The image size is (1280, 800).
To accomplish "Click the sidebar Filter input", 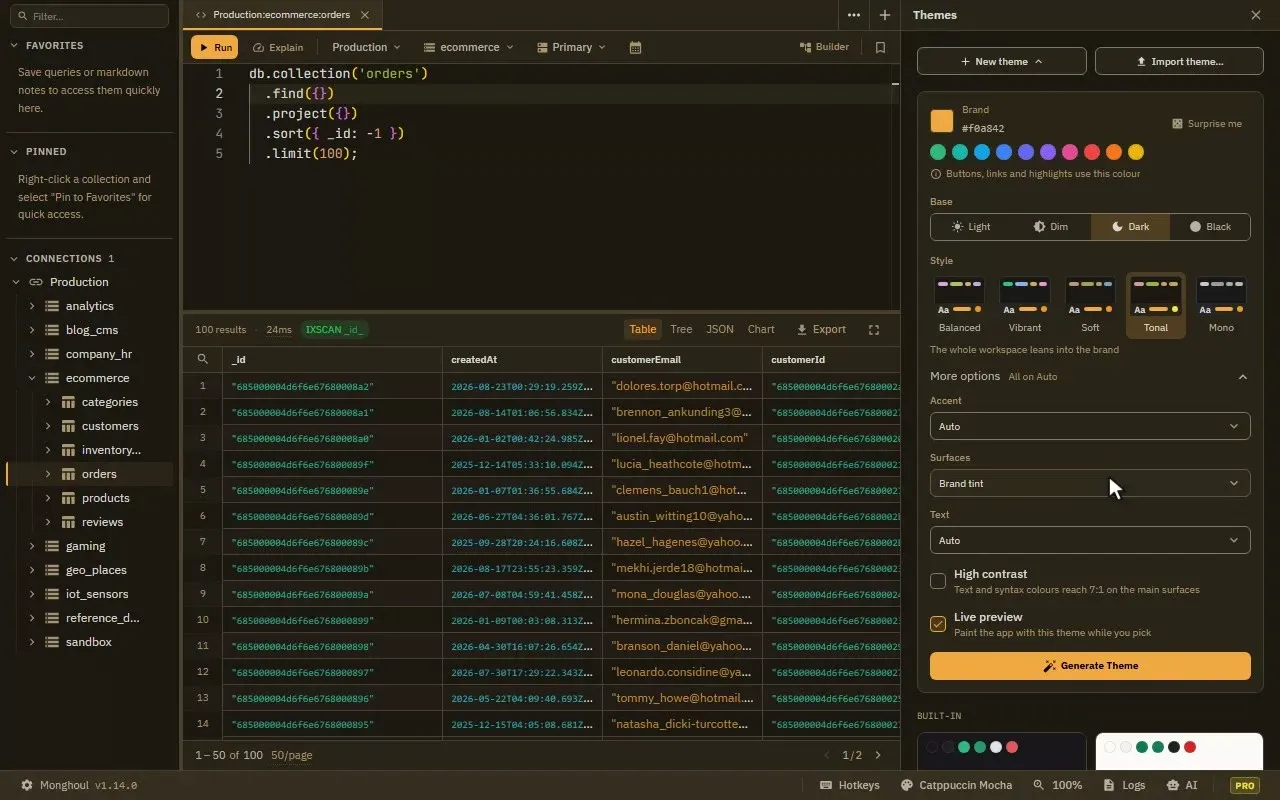I will (x=89, y=16).
